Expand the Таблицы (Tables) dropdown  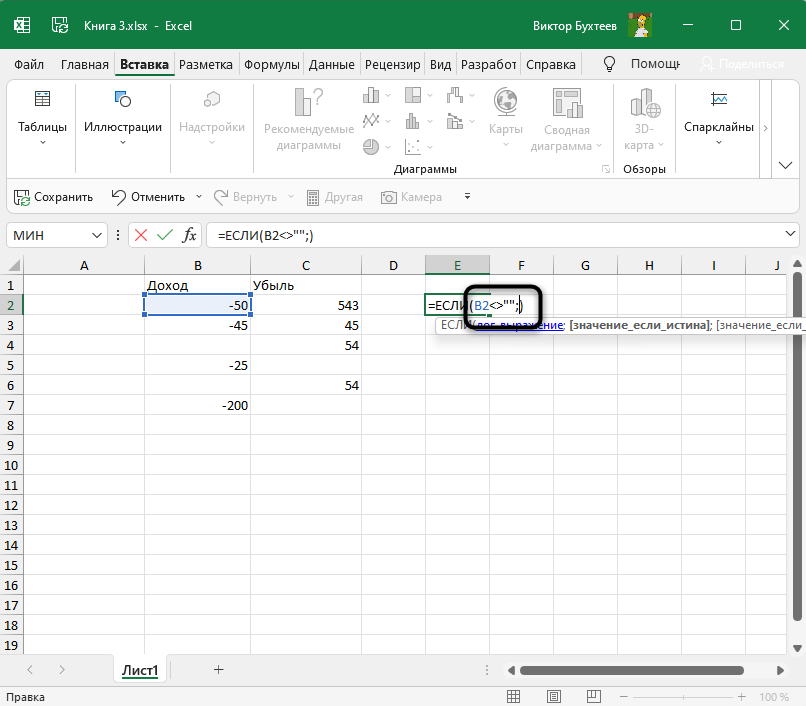(42, 143)
